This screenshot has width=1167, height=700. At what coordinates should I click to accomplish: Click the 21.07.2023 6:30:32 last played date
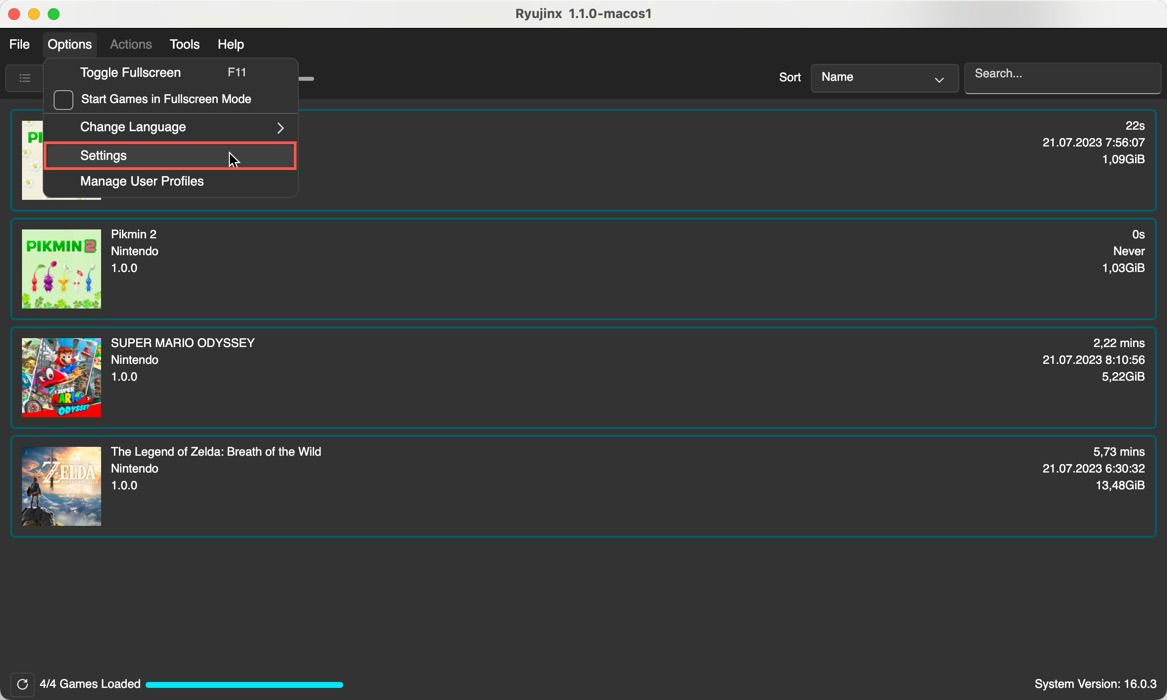point(1093,469)
